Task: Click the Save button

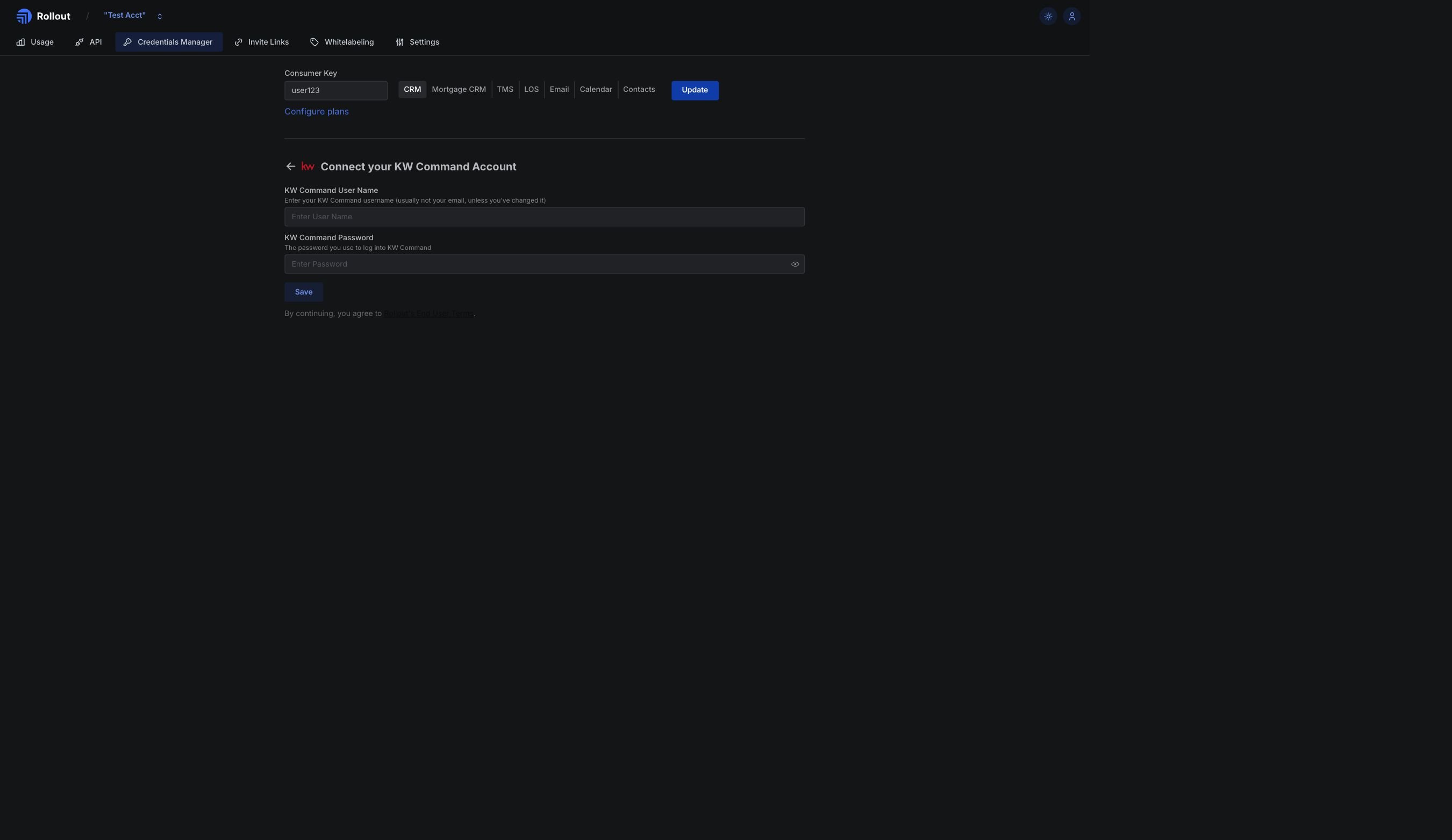Action: tap(304, 292)
